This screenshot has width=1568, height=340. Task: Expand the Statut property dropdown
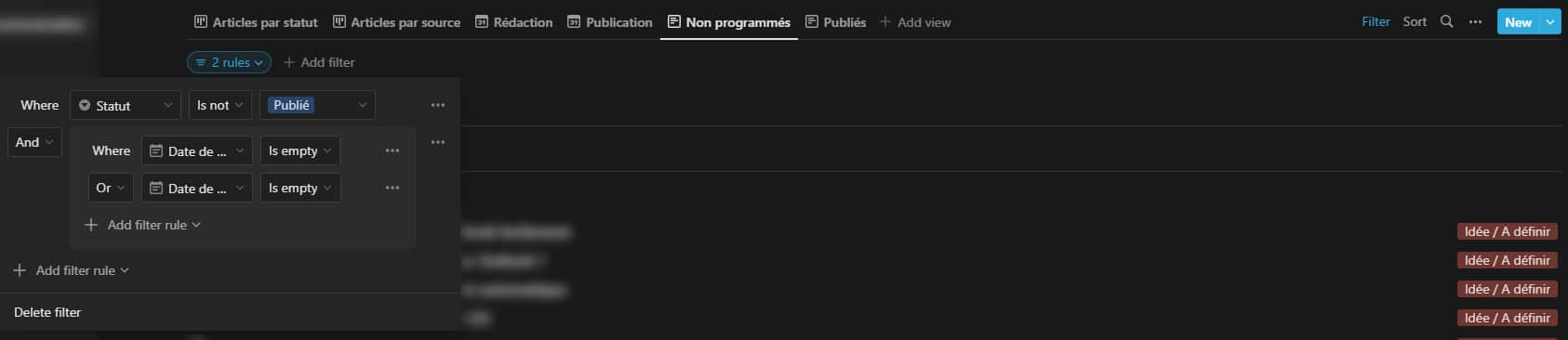126,105
